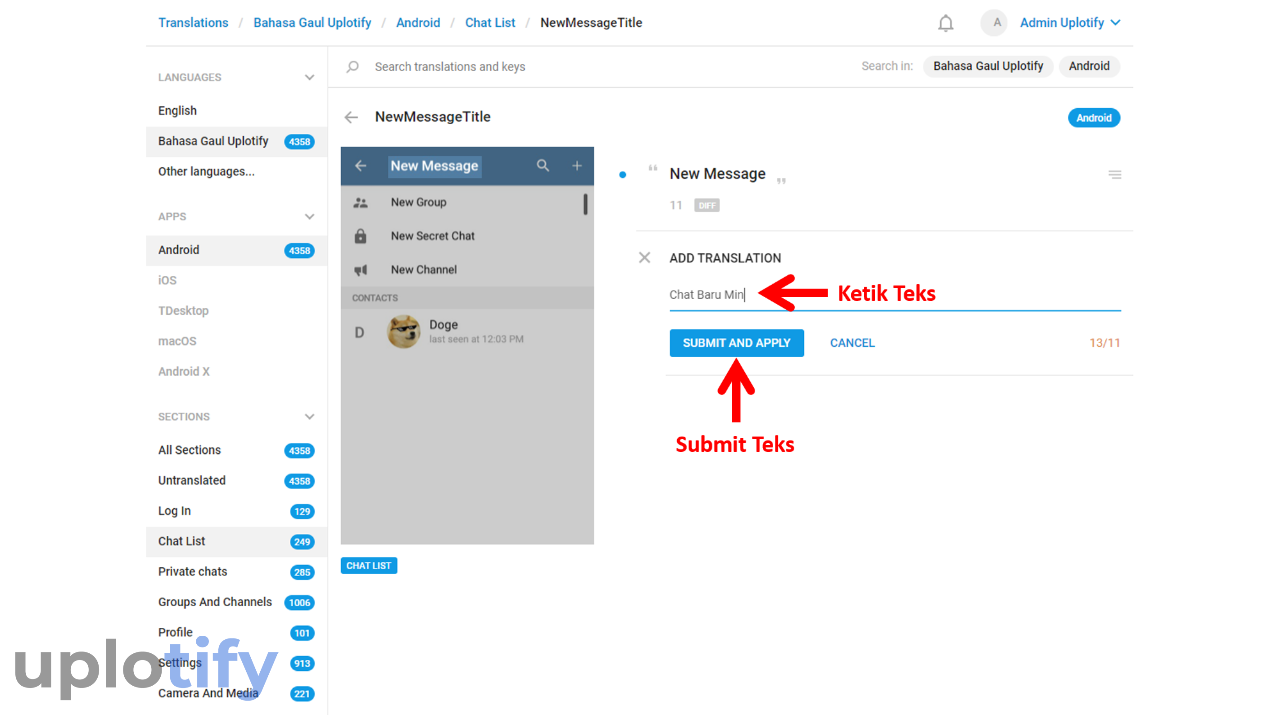Image resolution: width=1280 pixels, height=715 pixels.
Task: Open Untranslated section
Action: pos(236,480)
